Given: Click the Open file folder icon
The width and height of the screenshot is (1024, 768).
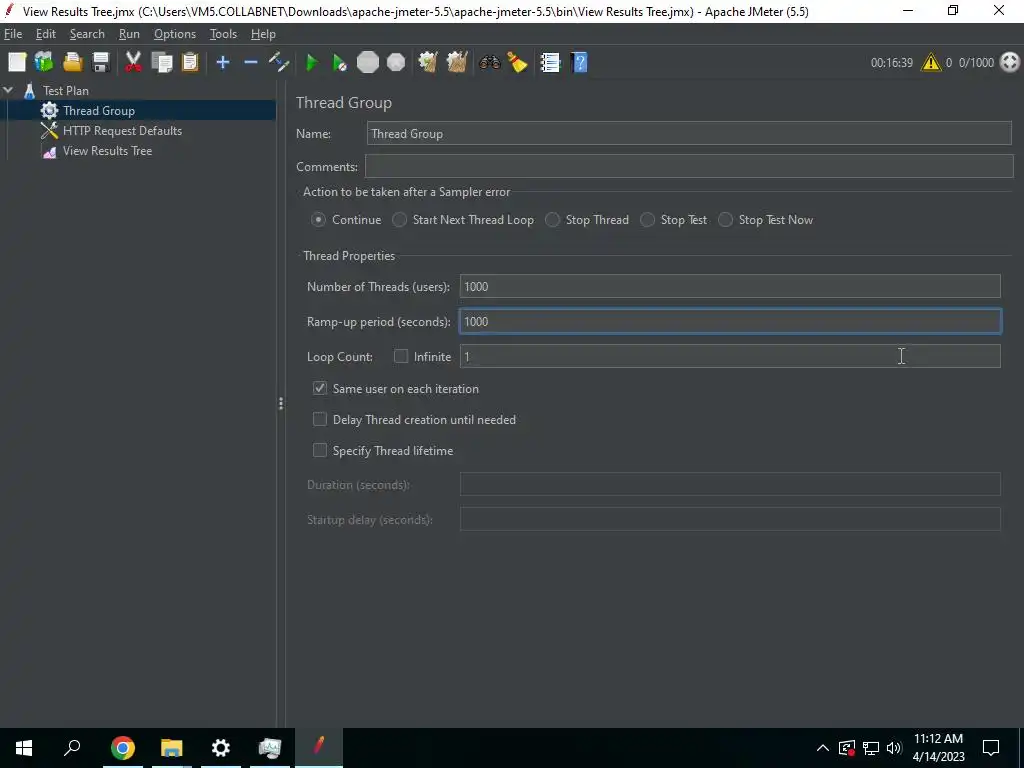Looking at the screenshot, I should 72,63.
